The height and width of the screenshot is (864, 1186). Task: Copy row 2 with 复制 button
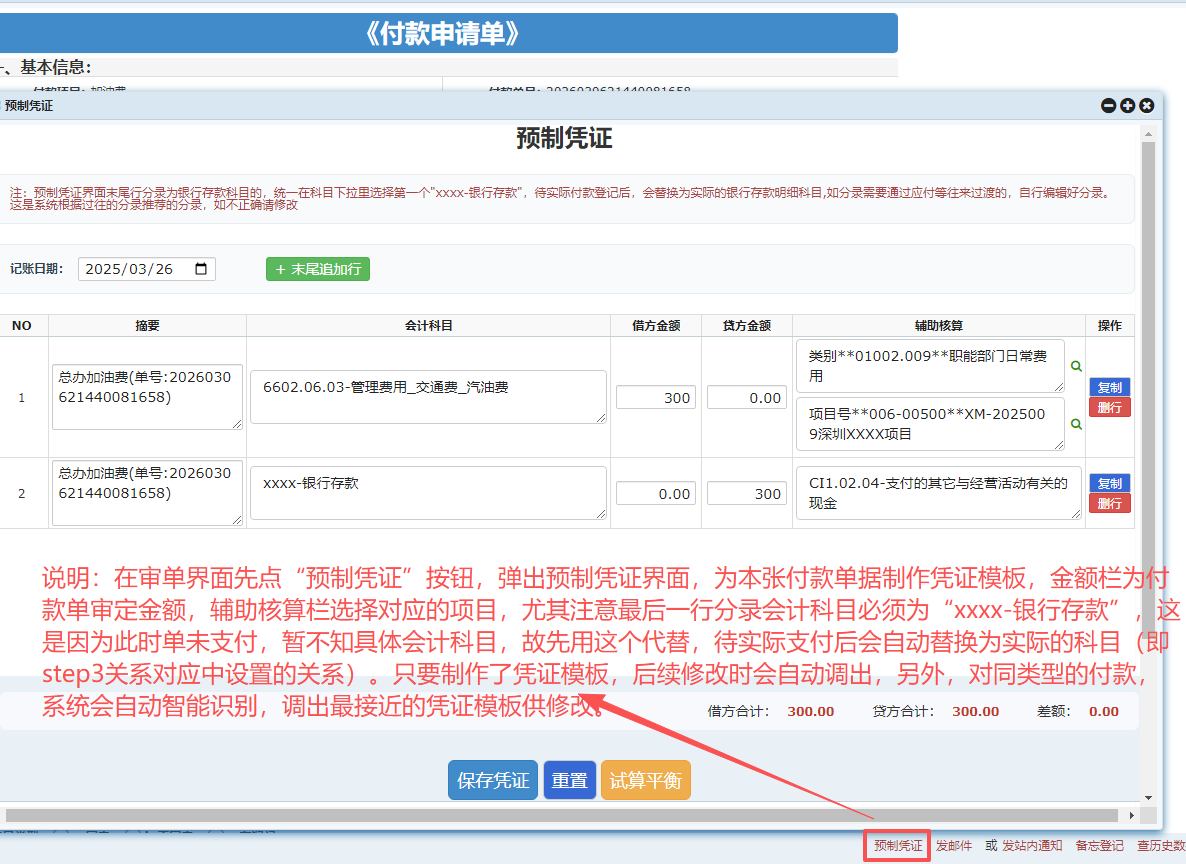pyautogui.click(x=1109, y=483)
